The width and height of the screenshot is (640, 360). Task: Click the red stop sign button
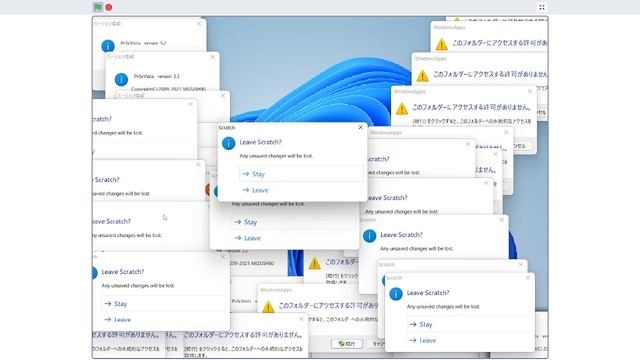coord(109,7)
